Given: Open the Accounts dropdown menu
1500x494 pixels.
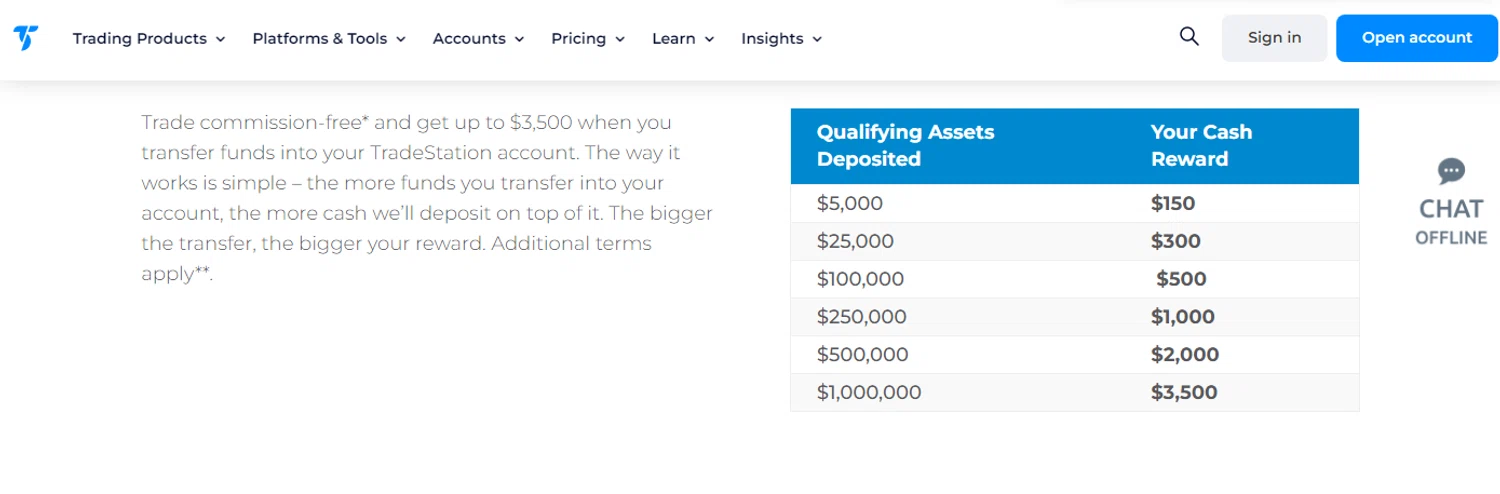Looking at the screenshot, I should pos(478,39).
